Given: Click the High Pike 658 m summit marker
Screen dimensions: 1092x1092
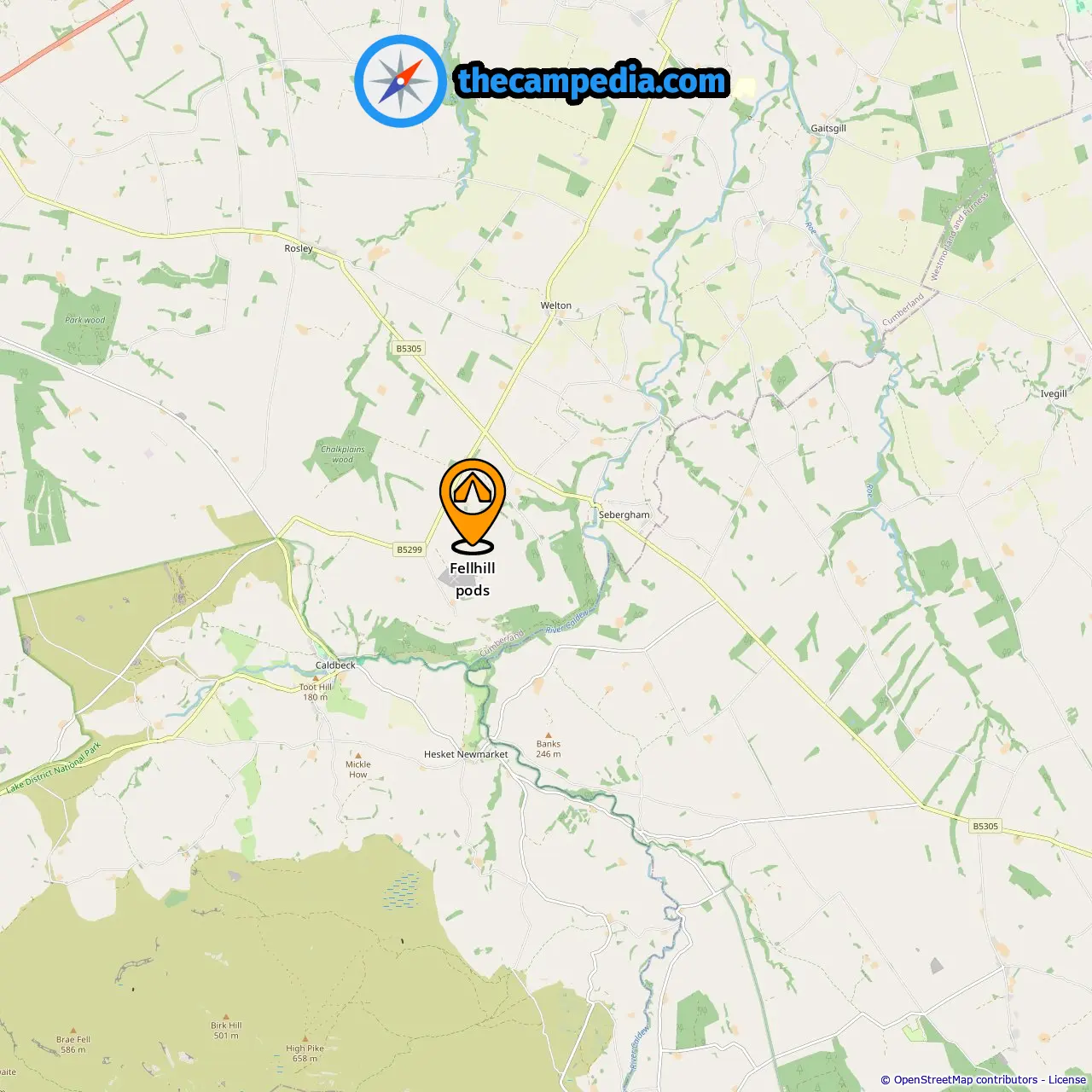Looking at the screenshot, I should (x=305, y=1040).
